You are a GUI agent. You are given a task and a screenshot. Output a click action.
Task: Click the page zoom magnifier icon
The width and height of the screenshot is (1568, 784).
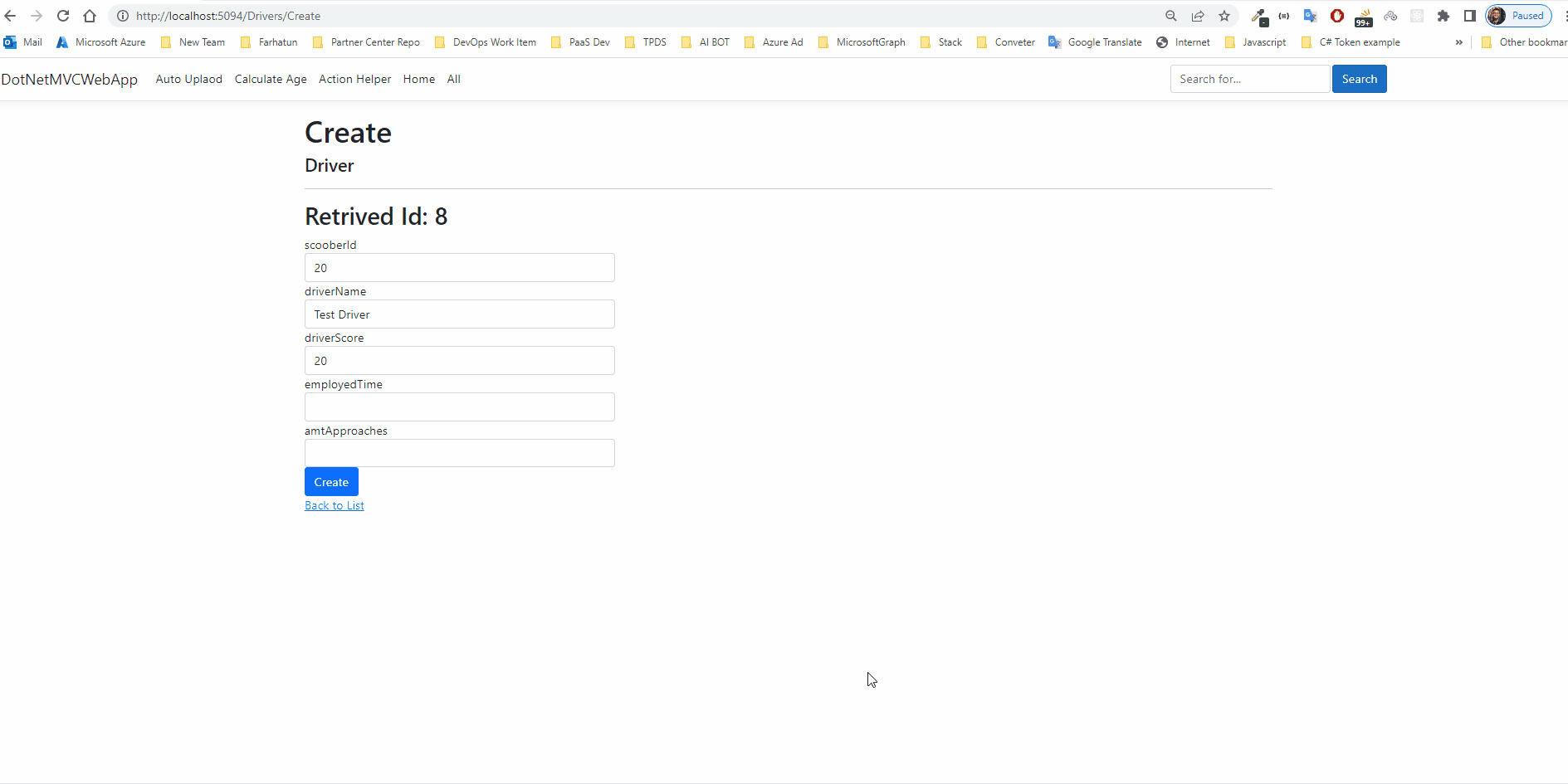click(1170, 16)
